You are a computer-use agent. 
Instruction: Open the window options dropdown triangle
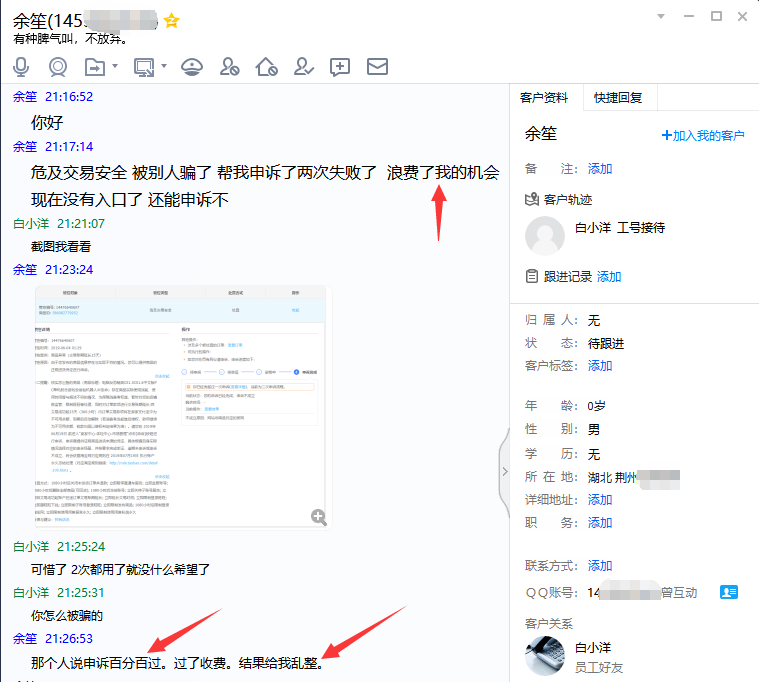coord(661,16)
